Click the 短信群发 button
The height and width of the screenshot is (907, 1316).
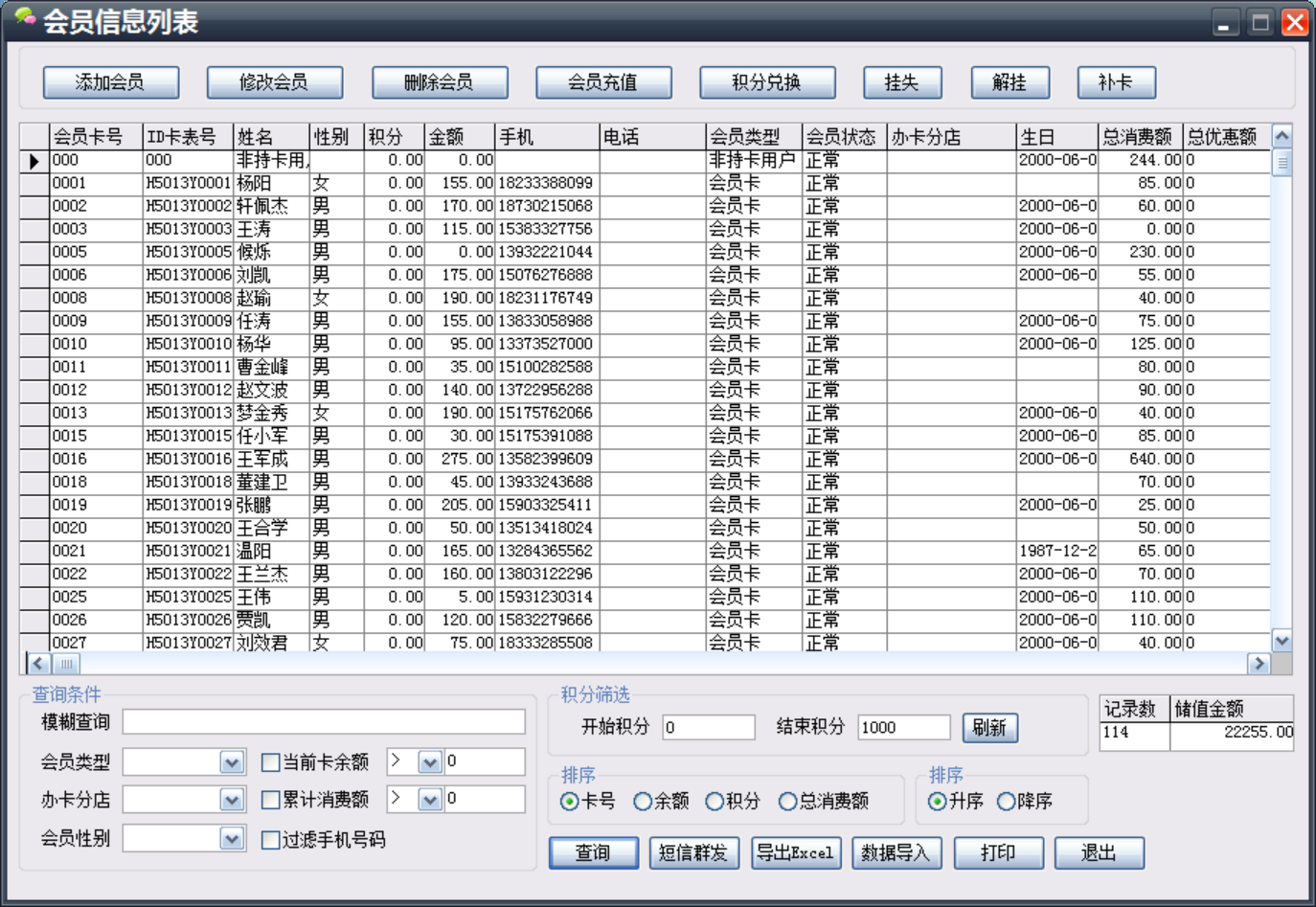[x=693, y=852]
